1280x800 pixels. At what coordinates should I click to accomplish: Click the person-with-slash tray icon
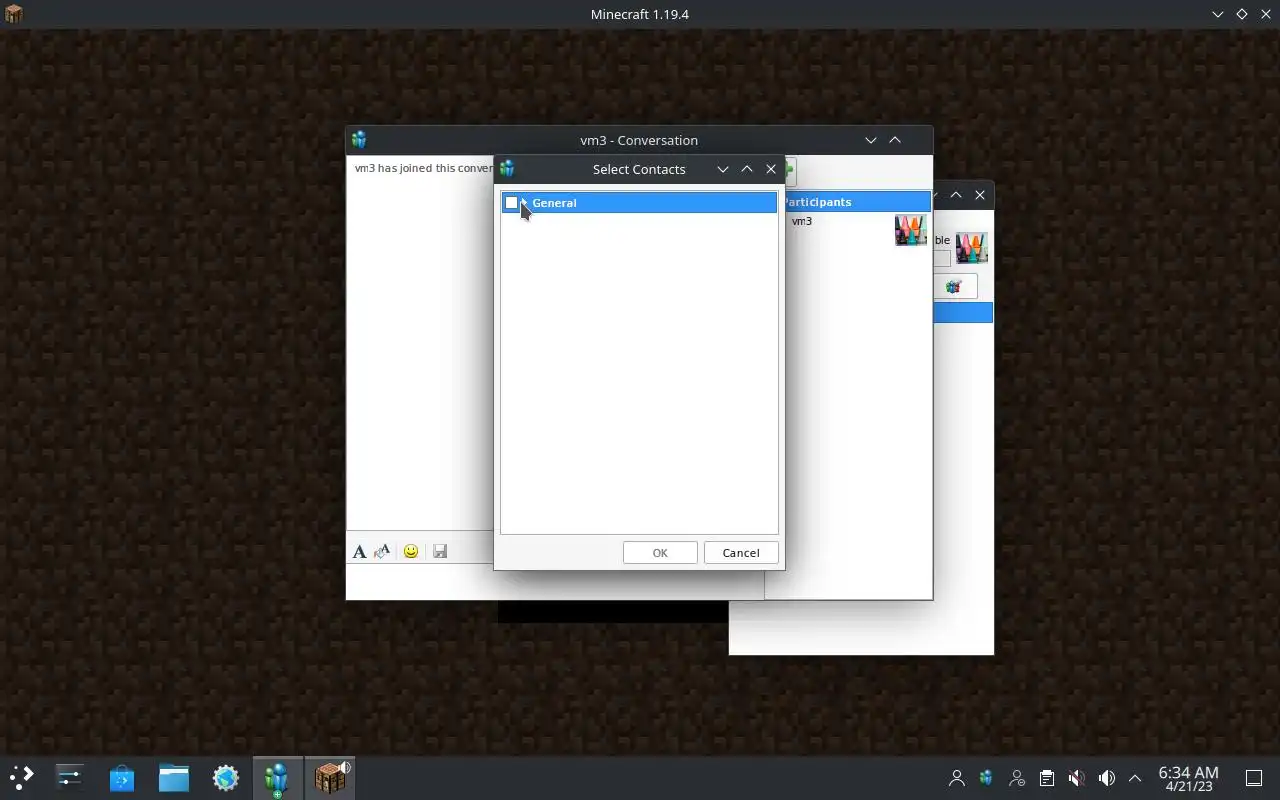tap(1017, 778)
